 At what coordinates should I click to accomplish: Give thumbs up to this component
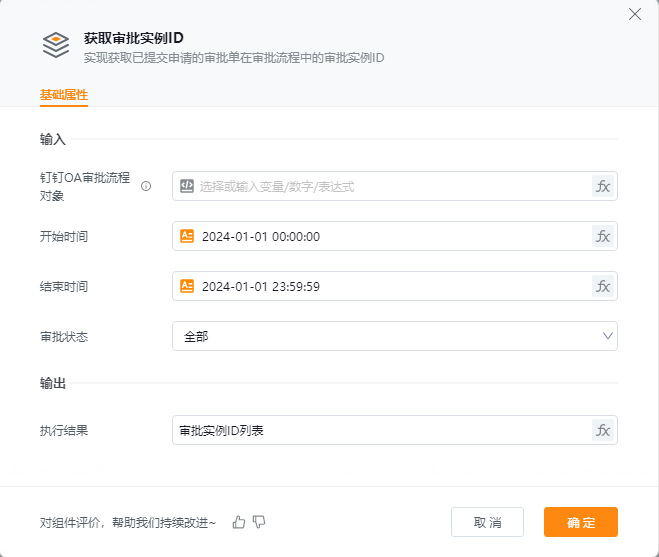pyautogui.click(x=239, y=522)
